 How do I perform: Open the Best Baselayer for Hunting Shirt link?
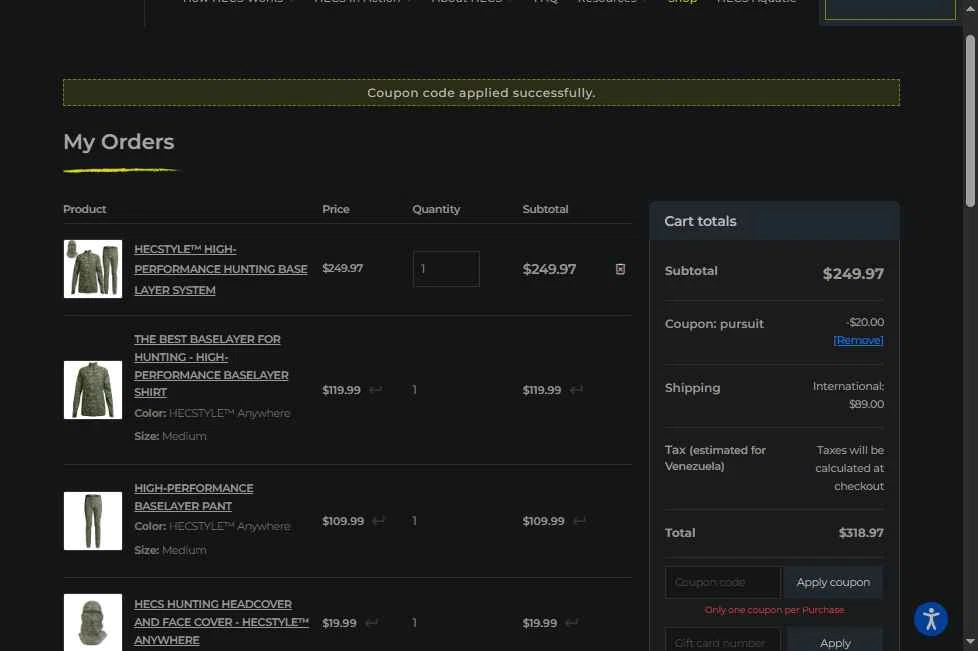(x=211, y=365)
